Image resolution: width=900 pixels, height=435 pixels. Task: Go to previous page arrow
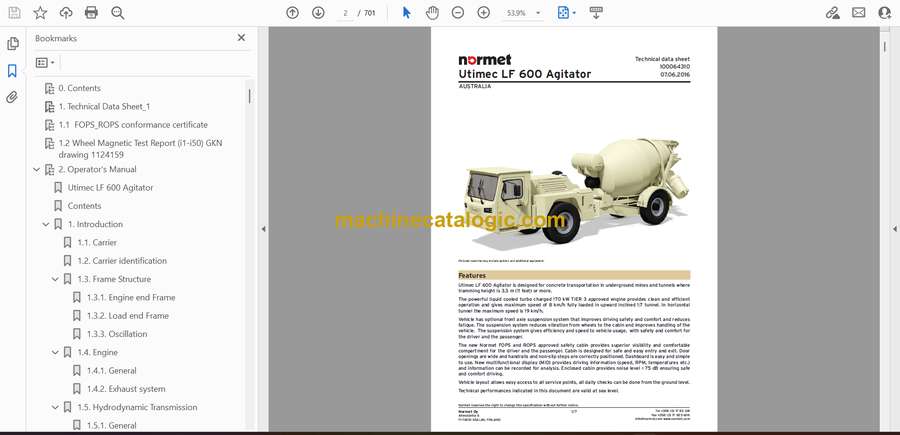(x=292, y=13)
